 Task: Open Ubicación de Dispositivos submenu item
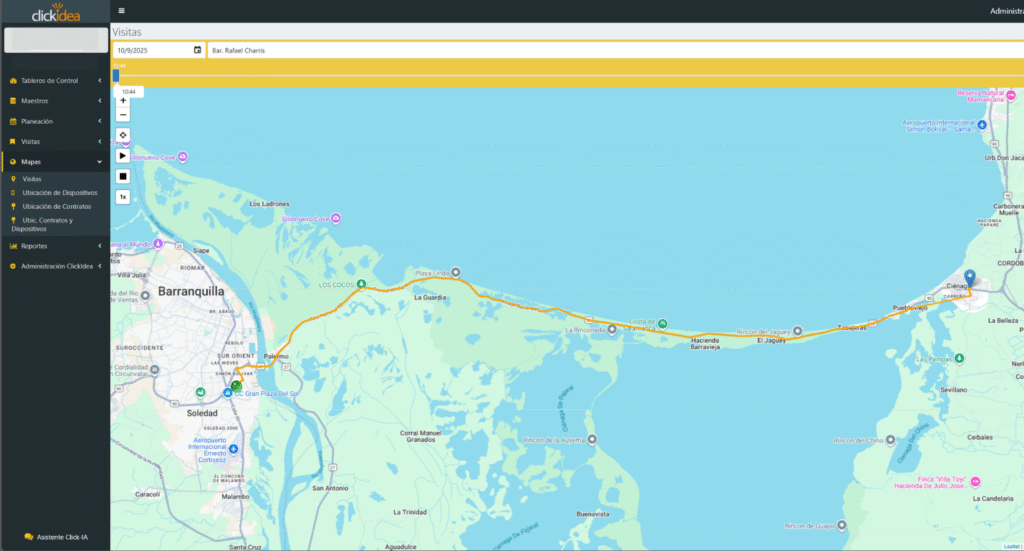(60, 192)
